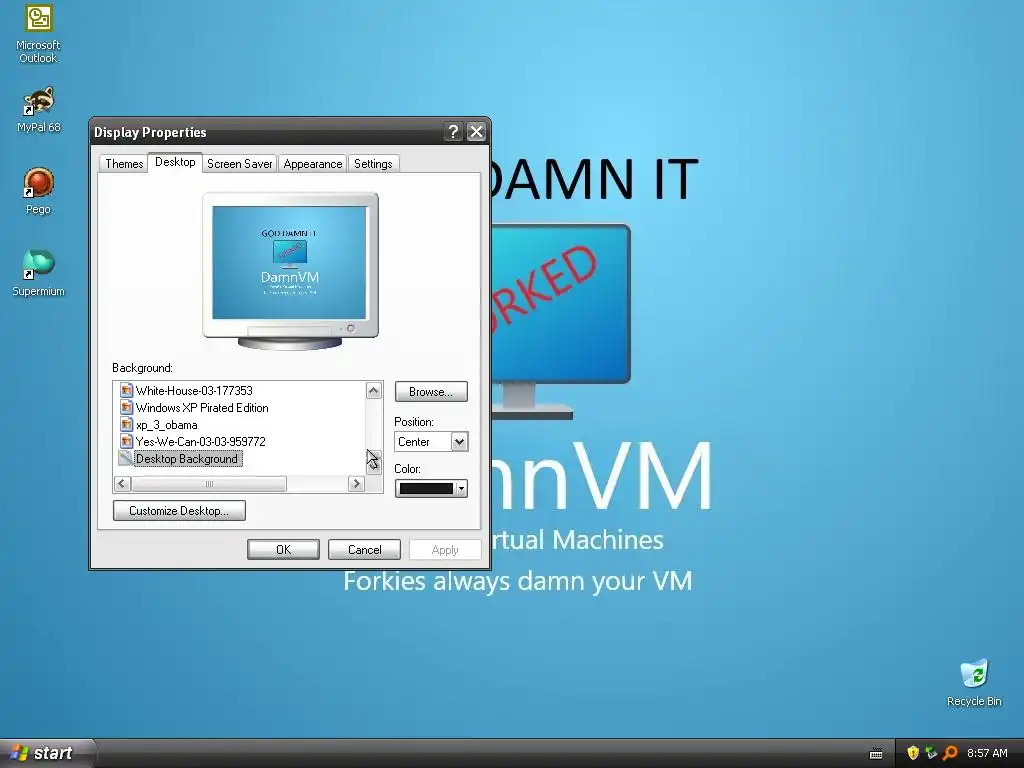The height and width of the screenshot is (768, 1024).
Task: Click Customize Desktop button
Action: pos(179,511)
